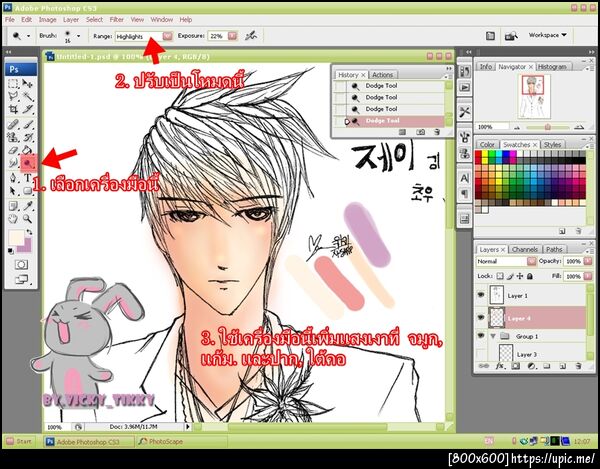600x469 pixels.
Task: Hide Group 1 with eye icon
Action: point(481,336)
